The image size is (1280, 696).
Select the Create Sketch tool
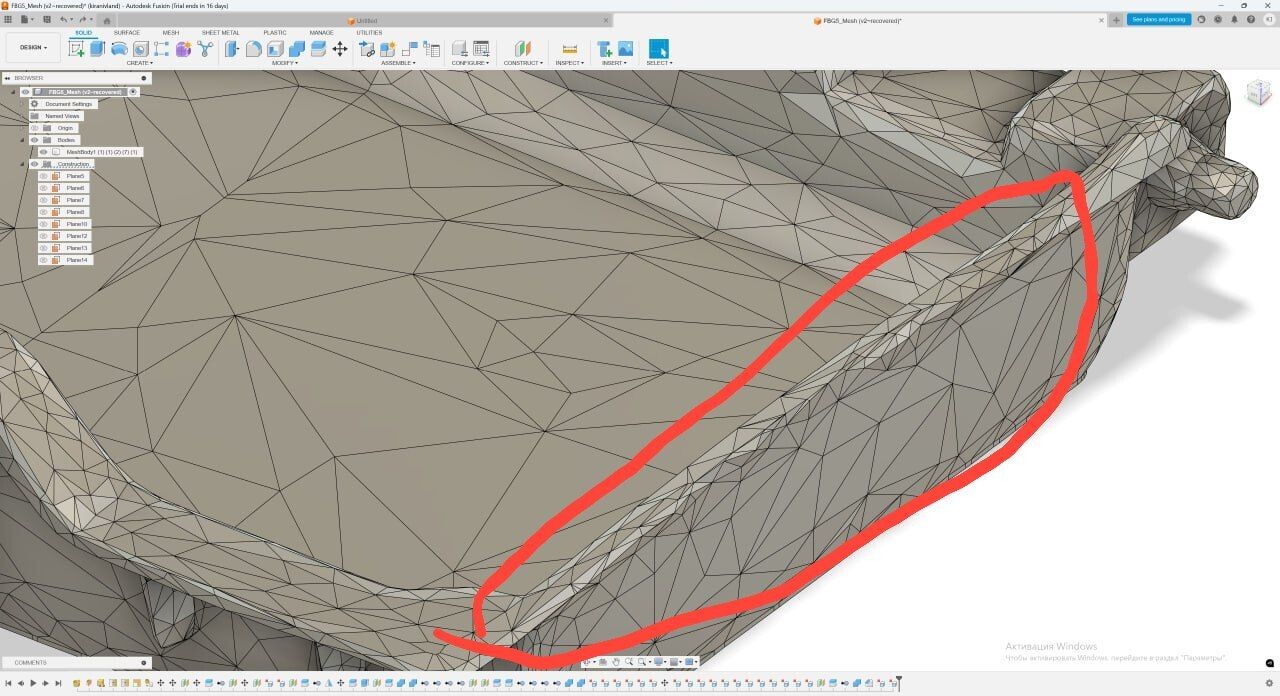point(76,48)
